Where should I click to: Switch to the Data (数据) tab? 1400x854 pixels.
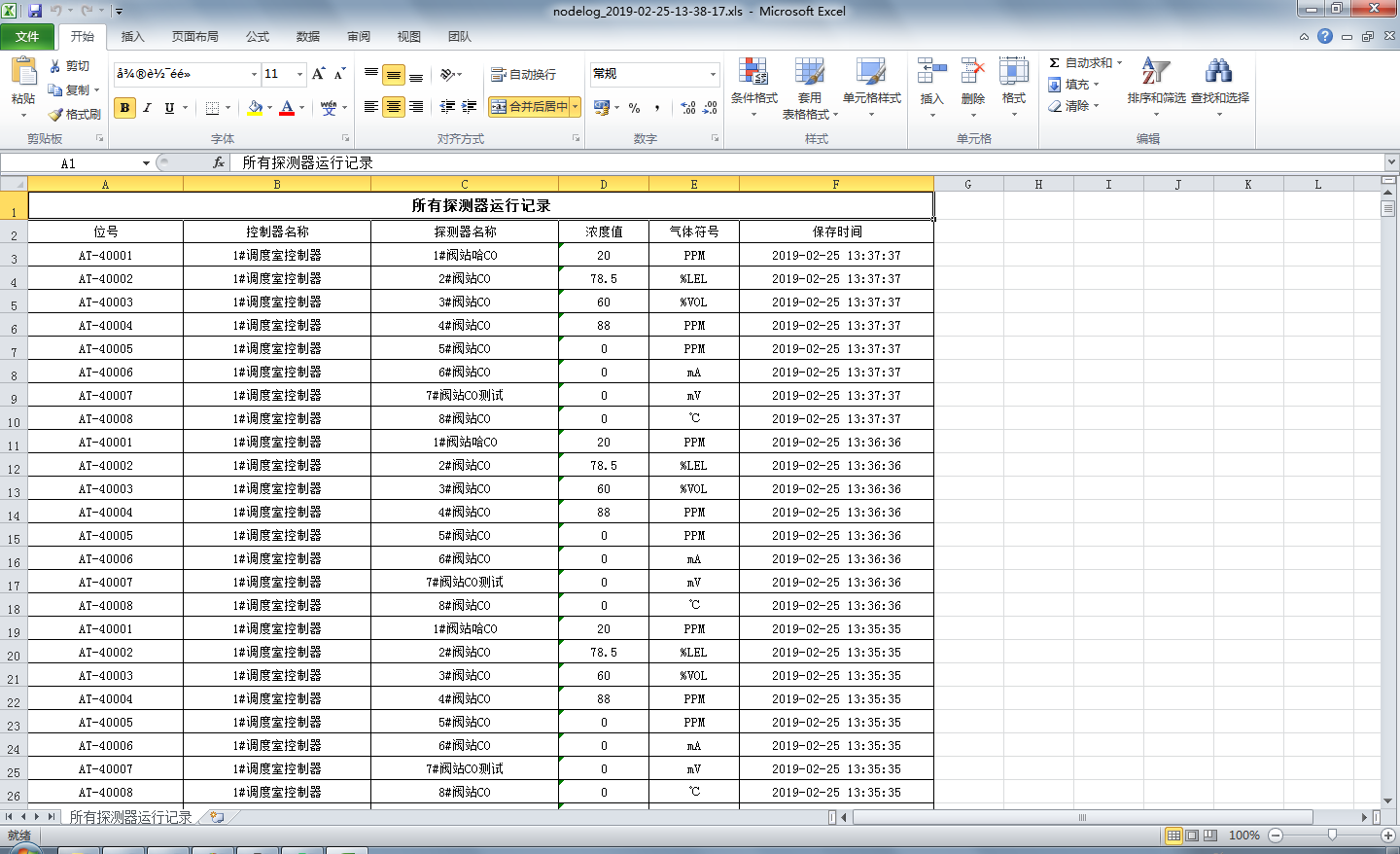pyautogui.click(x=308, y=37)
